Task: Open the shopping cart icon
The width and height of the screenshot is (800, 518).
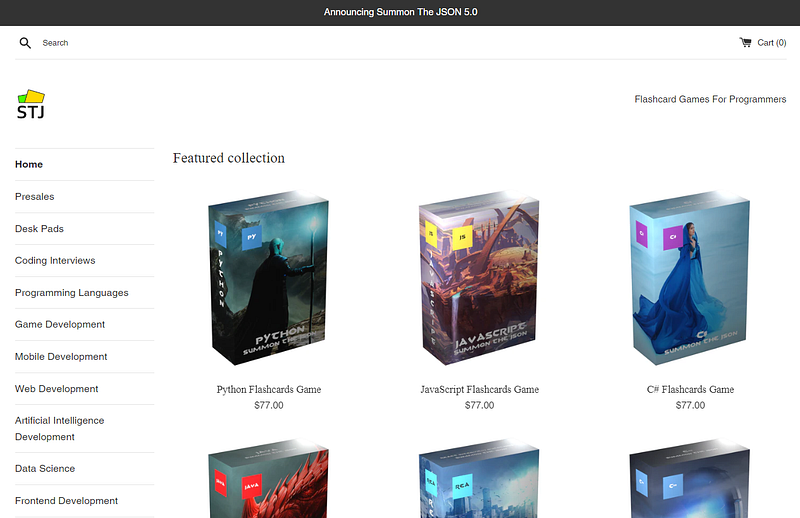Action: 745,42
